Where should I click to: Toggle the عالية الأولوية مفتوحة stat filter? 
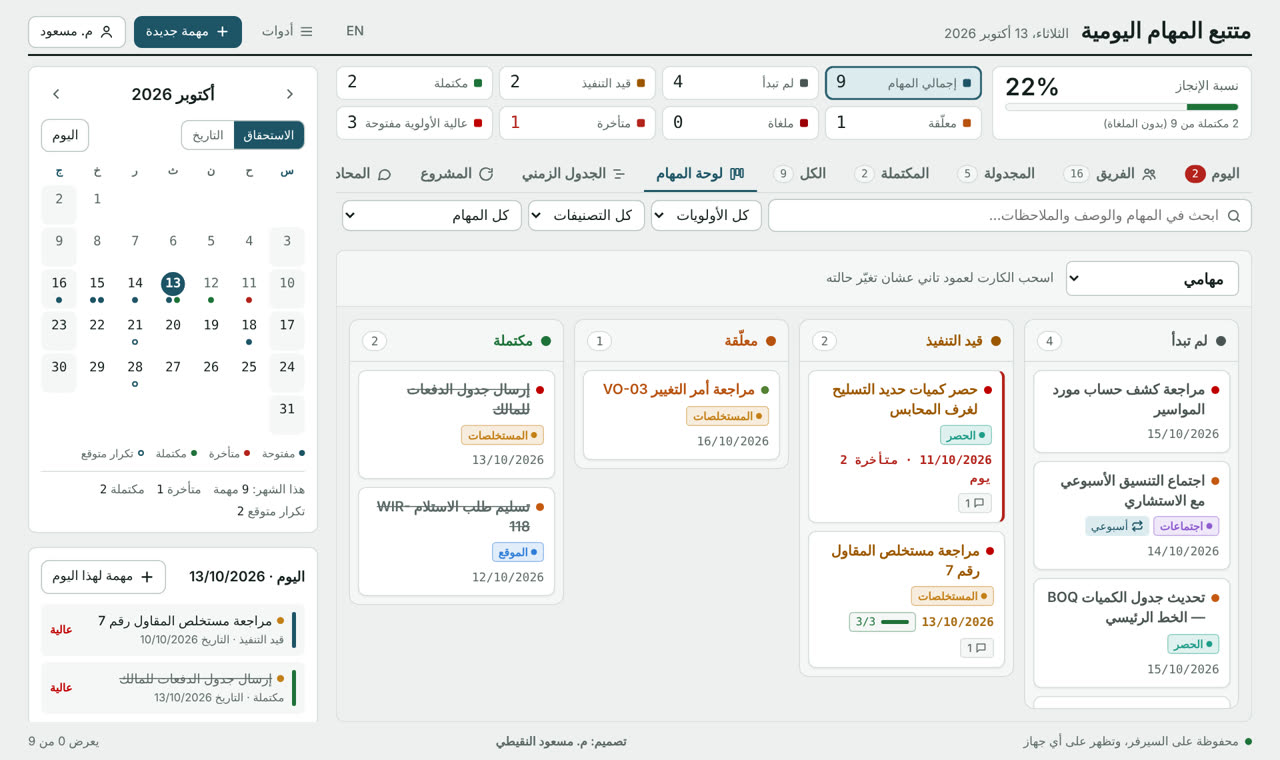tap(414, 123)
